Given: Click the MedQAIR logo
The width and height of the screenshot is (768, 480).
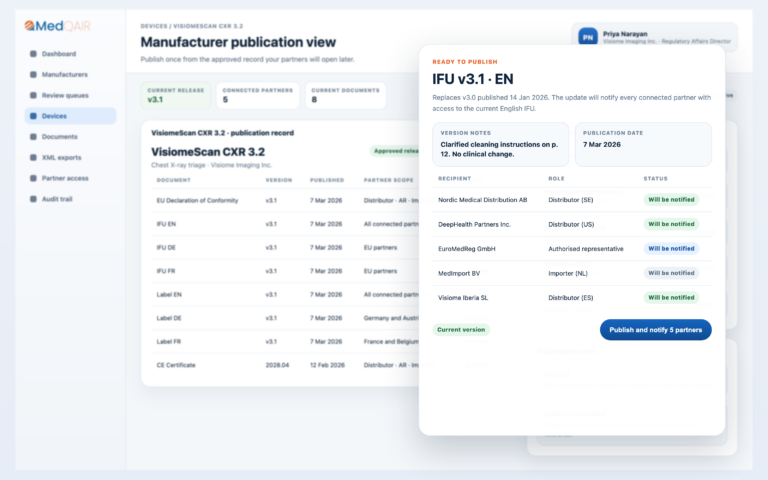Looking at the screenshot, I should pyautogui.click(x=57, y=26).
